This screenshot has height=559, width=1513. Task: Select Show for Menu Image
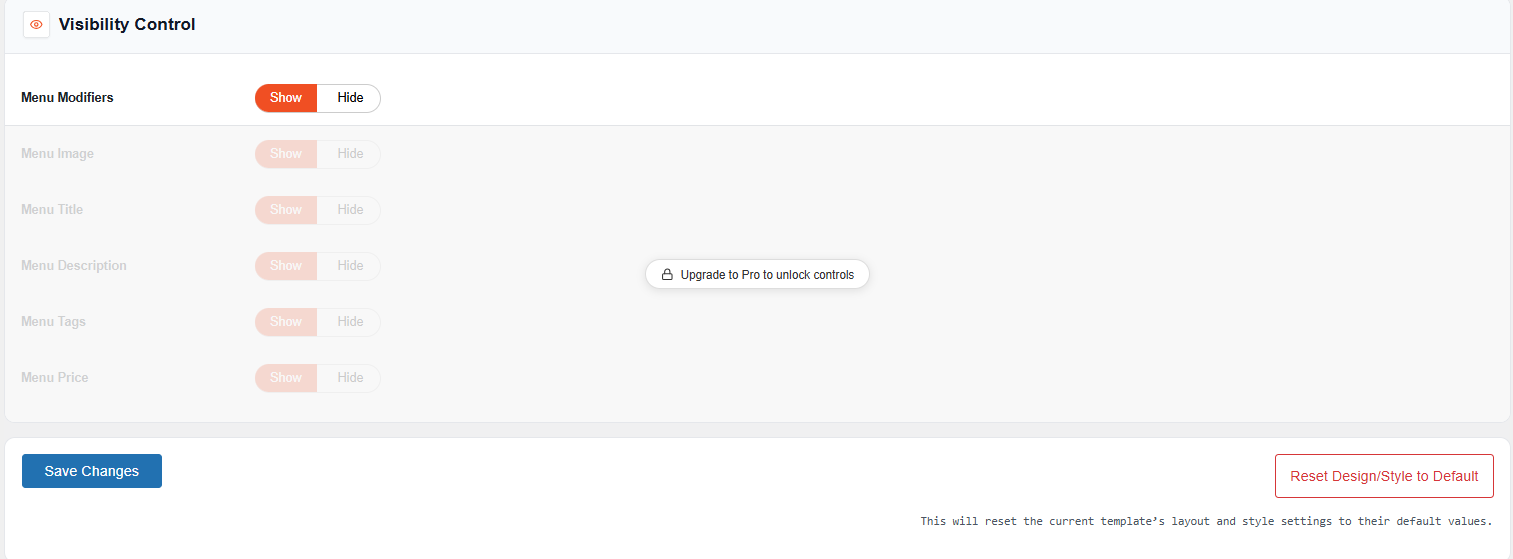coord(286,154)
